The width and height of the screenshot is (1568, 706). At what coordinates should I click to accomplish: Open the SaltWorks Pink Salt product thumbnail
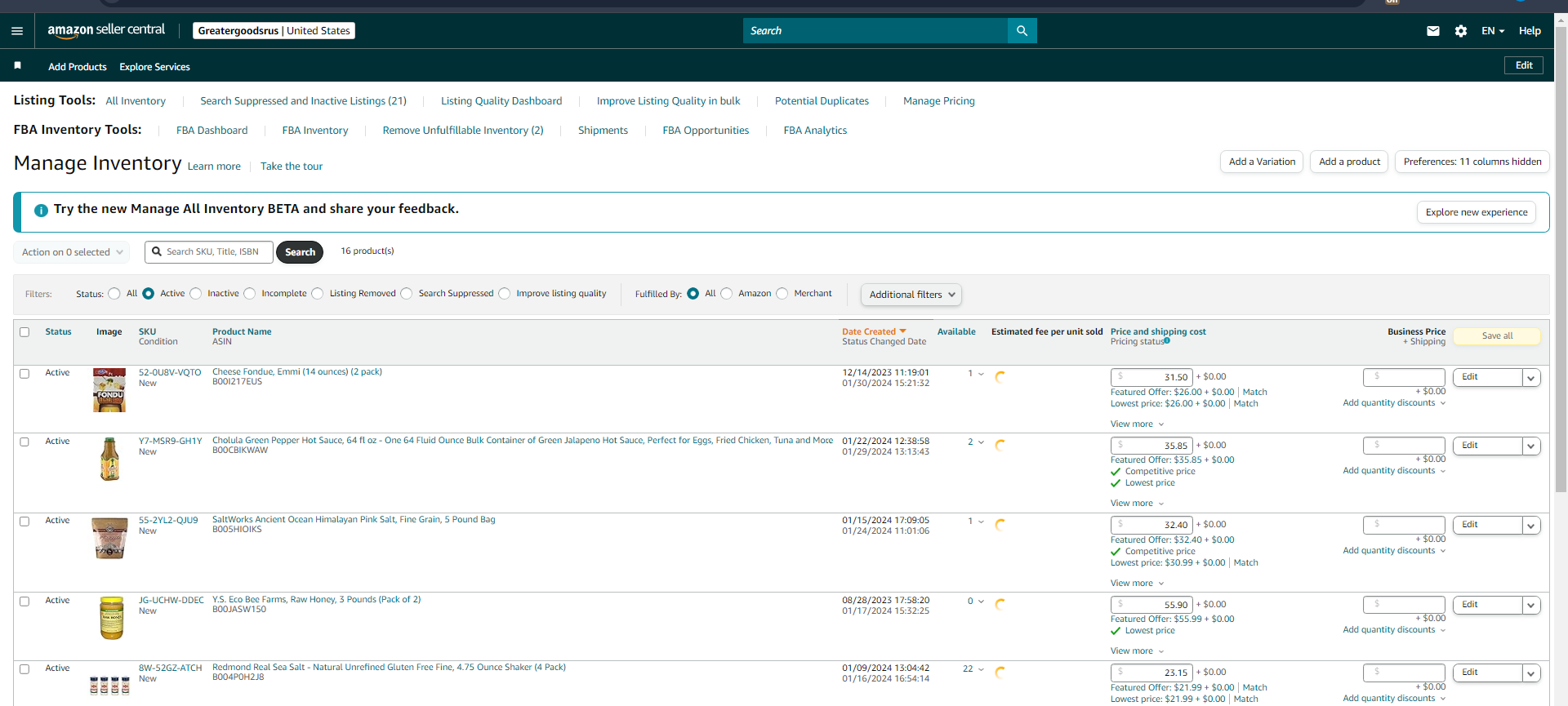coord(109,538)
